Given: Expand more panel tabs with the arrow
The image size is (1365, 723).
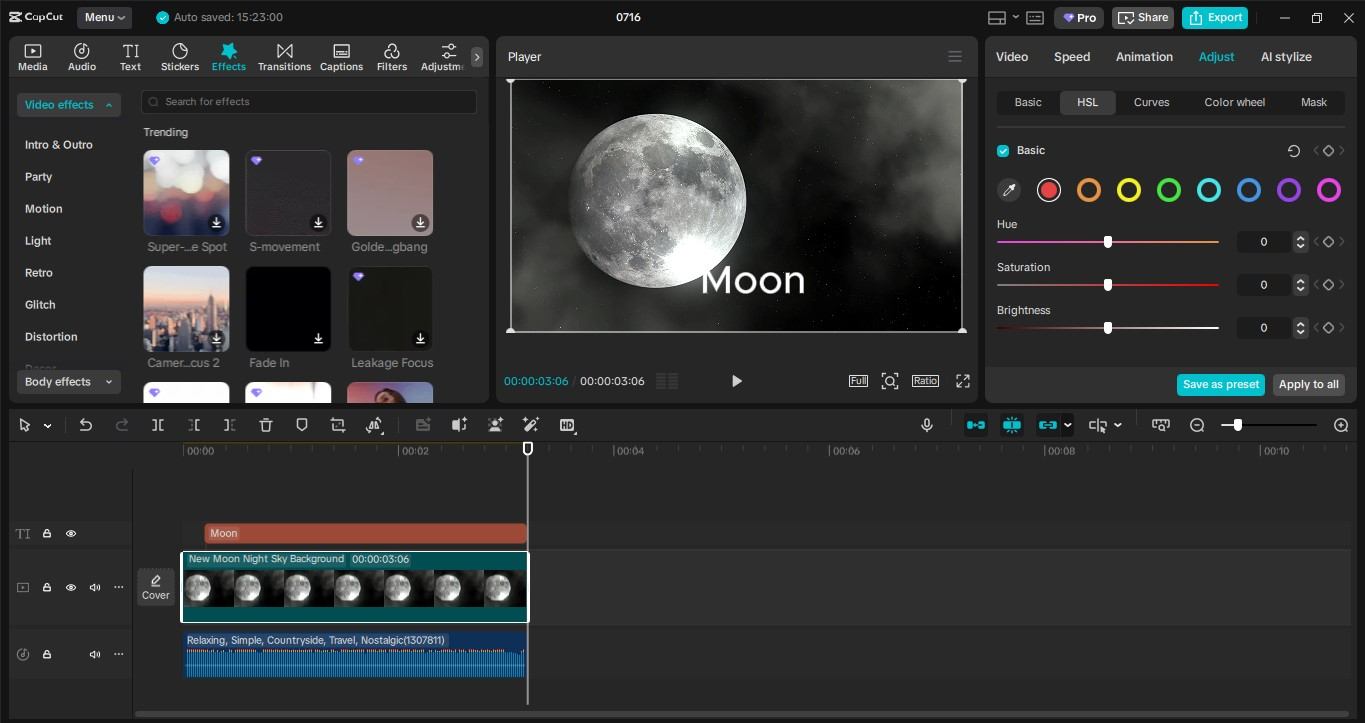Looking at the screenshot, I should point(477,57).
